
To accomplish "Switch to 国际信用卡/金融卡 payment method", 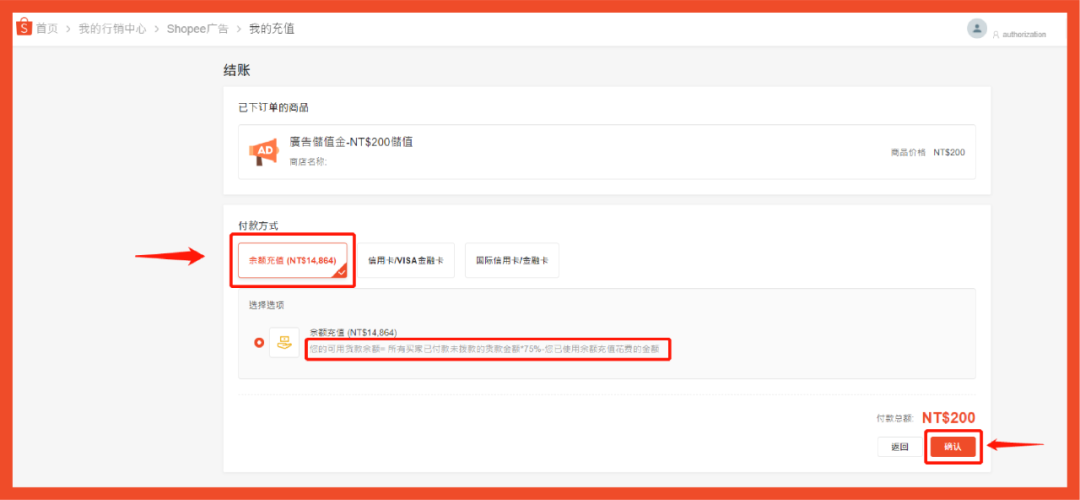I will pyautogui.click(x=512, y=260).
